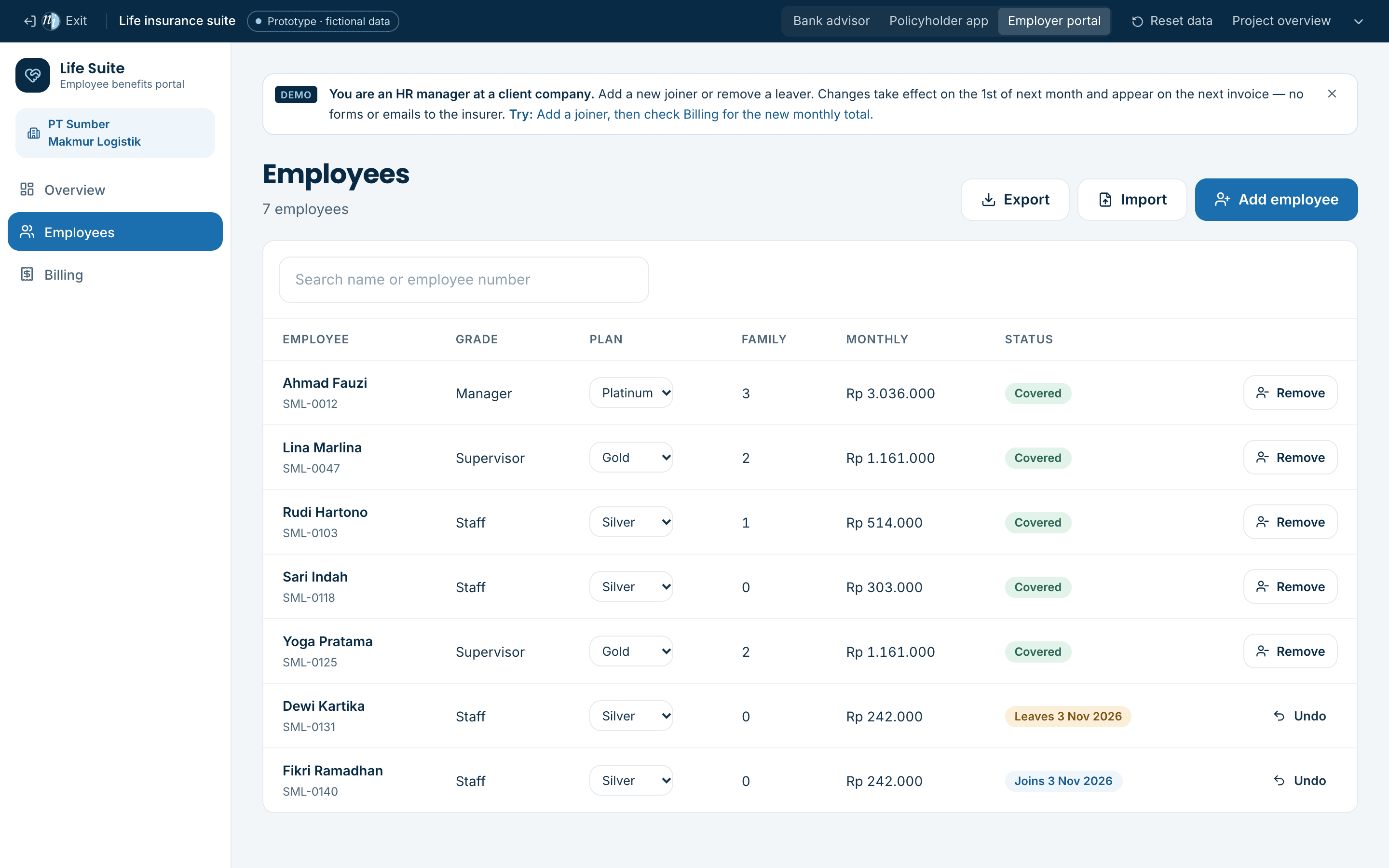
Task: Go to the Billing sidebar item
Action: point(115,274)
